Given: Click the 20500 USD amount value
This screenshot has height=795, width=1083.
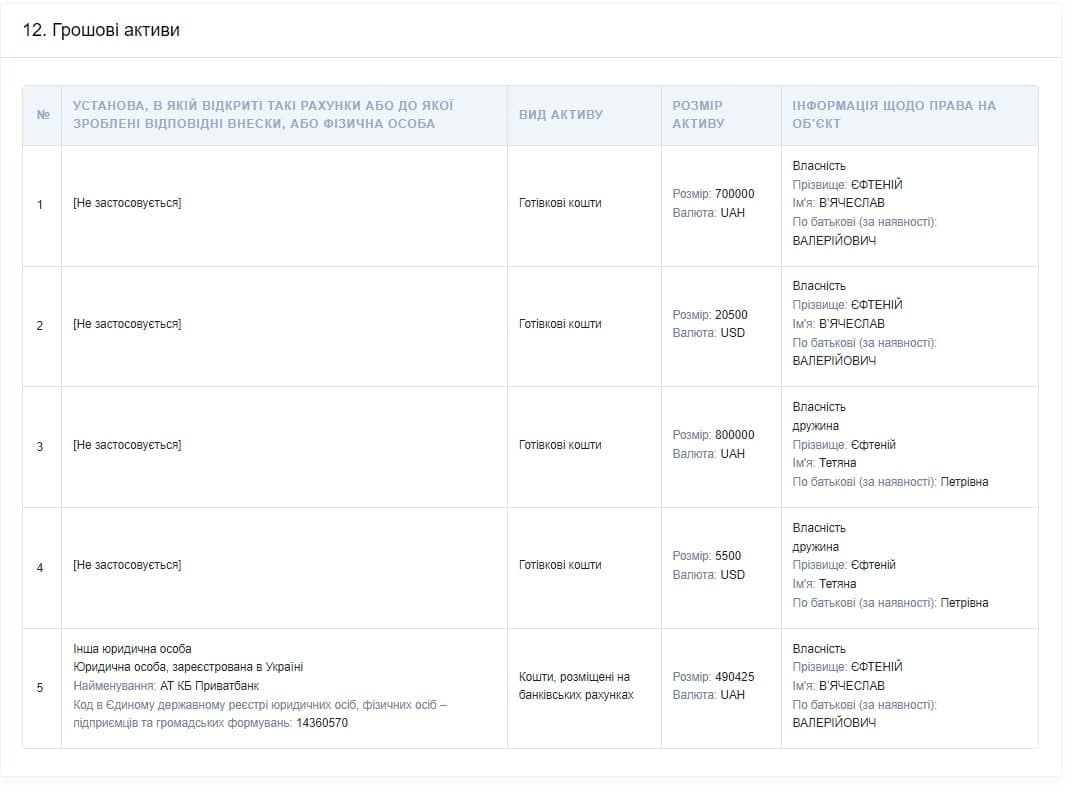Looking at the screenshot, I should (731, 315).
